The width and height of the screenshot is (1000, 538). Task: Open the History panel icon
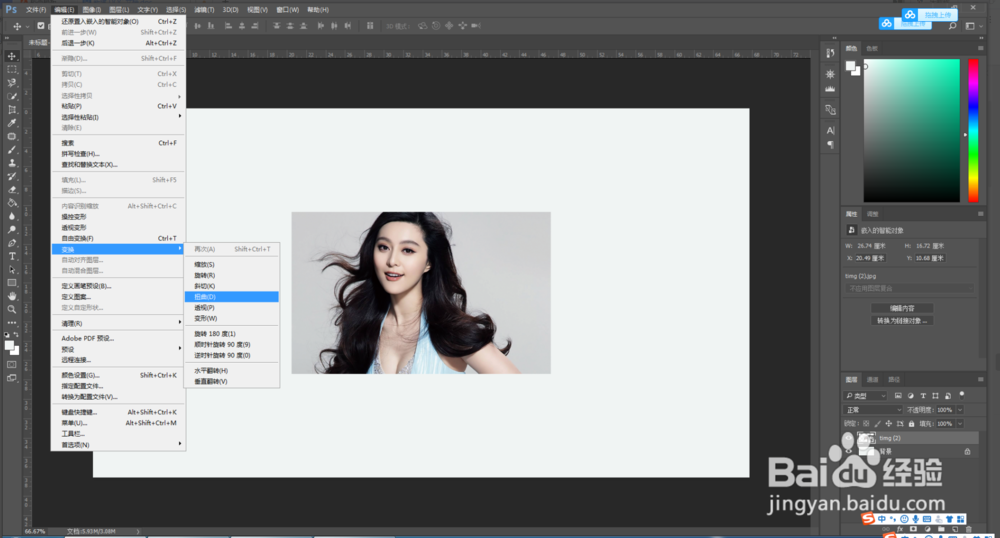click(830, 54)
